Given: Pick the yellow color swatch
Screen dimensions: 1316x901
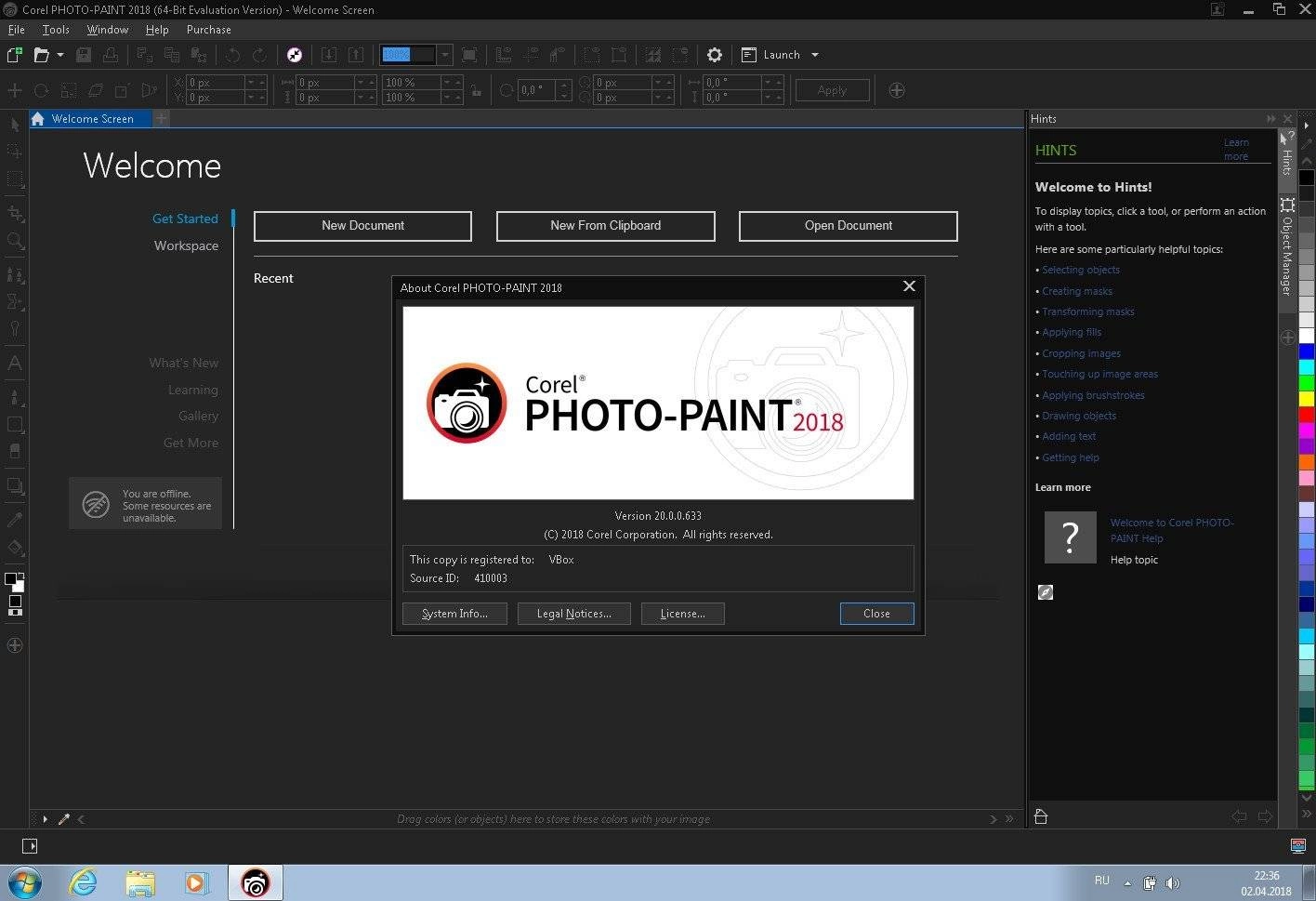Looking at the screenshot, I should [1307, 399].
